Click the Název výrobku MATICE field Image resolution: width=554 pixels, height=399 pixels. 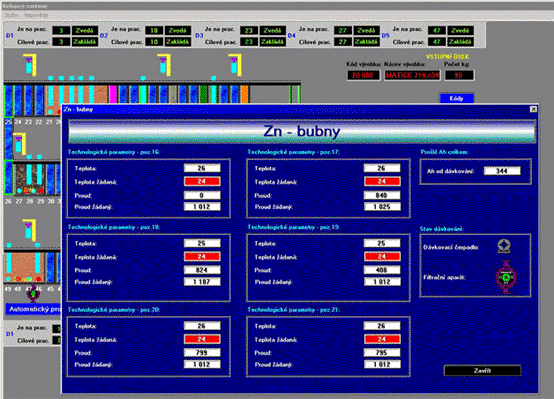[x=412, y=75]
